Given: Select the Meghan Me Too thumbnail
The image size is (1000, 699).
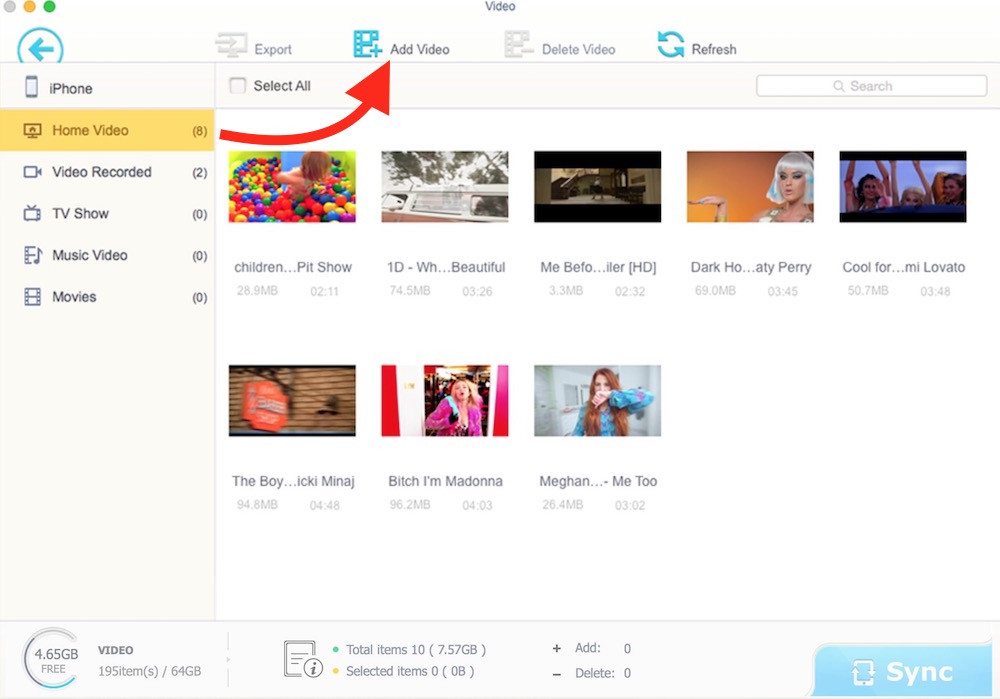Looking at the screenshot, I should click(x=598, y=401).
